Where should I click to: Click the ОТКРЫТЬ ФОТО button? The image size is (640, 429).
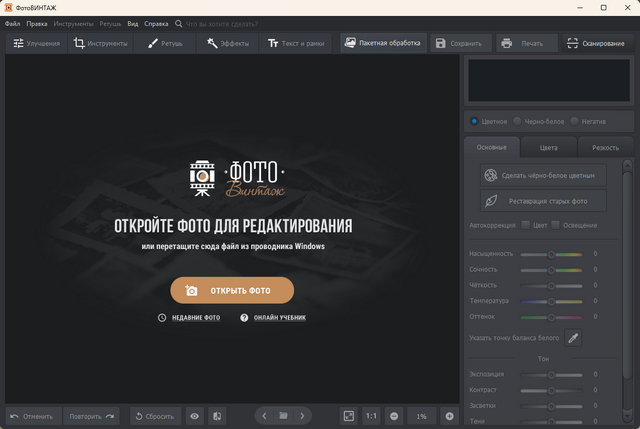[x=232, y=291]
